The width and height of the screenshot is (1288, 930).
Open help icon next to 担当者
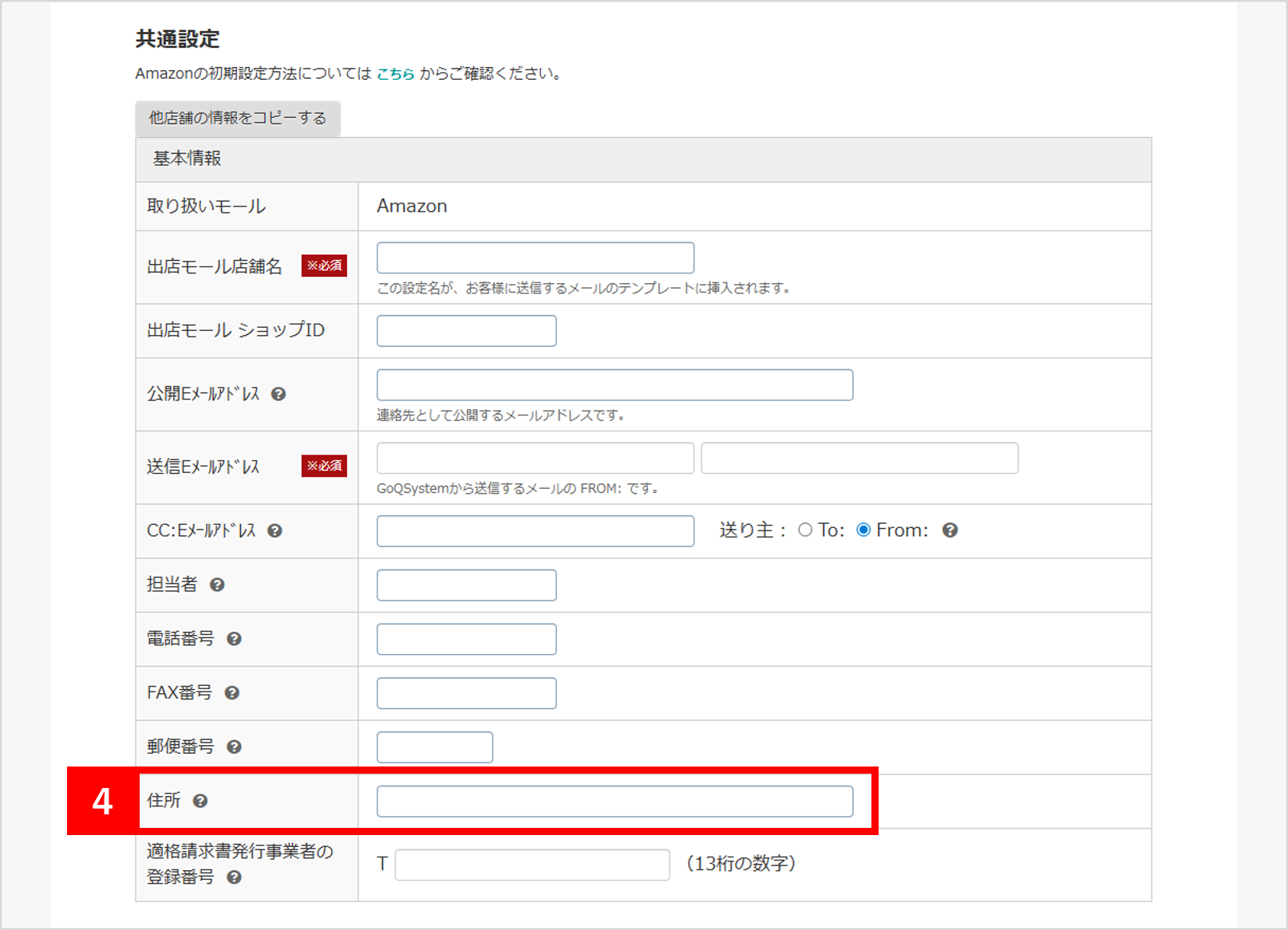pyautogui.click(x=217, y=585)
